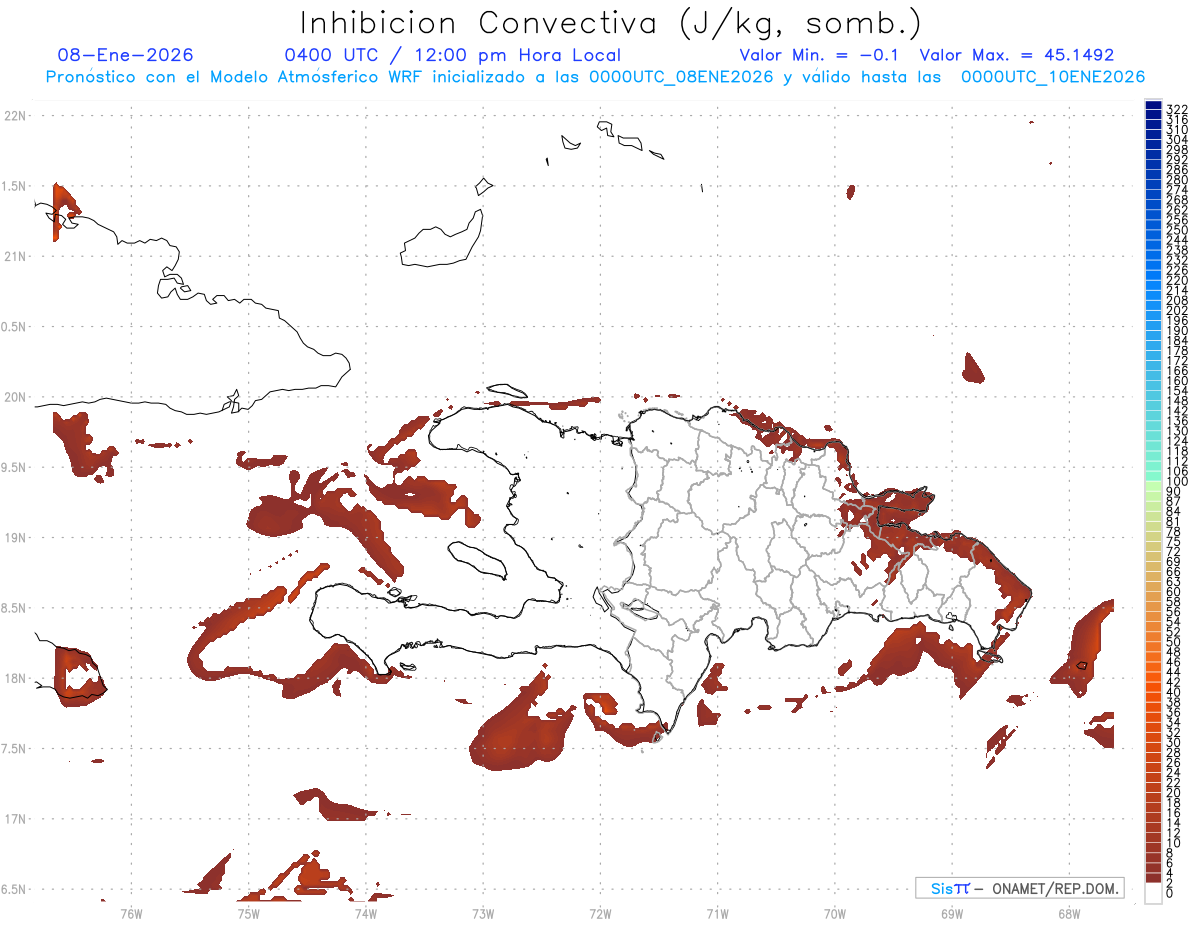
Task: Click the '17N' latitude label
Action: coord(15,819)
